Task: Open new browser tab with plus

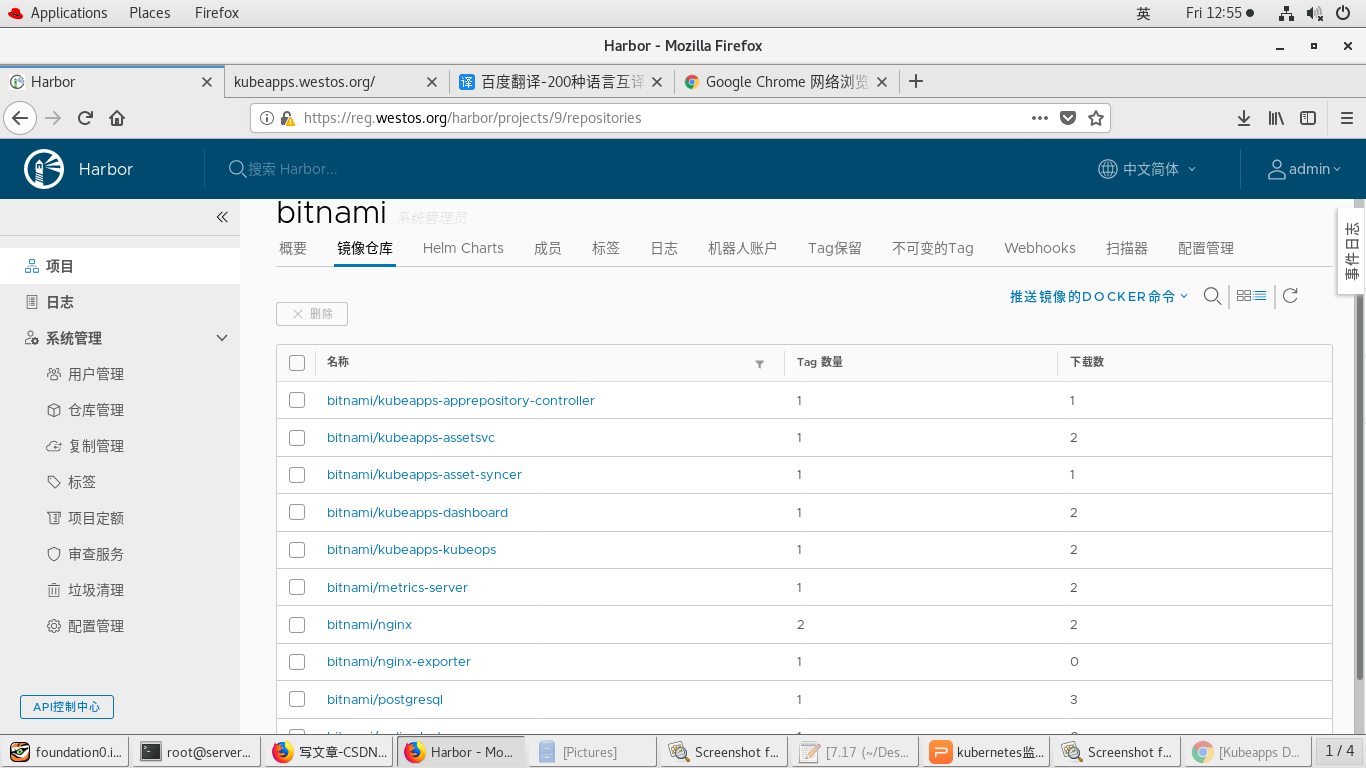Action: pos(915,82)
